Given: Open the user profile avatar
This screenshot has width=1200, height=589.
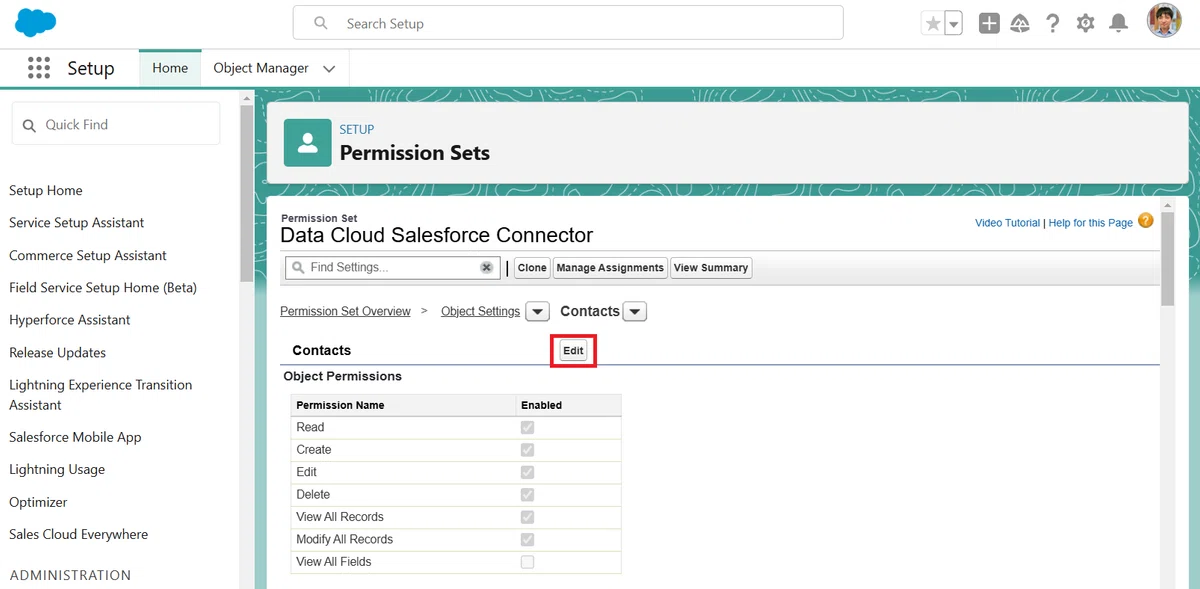Looking at the screenshot, I should (1164, 21).
